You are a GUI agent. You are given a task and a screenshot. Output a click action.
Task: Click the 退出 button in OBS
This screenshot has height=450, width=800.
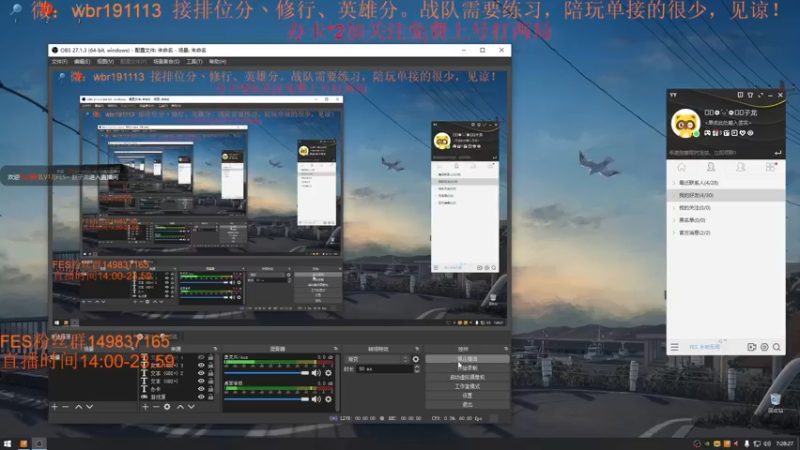tap(467, 405)
